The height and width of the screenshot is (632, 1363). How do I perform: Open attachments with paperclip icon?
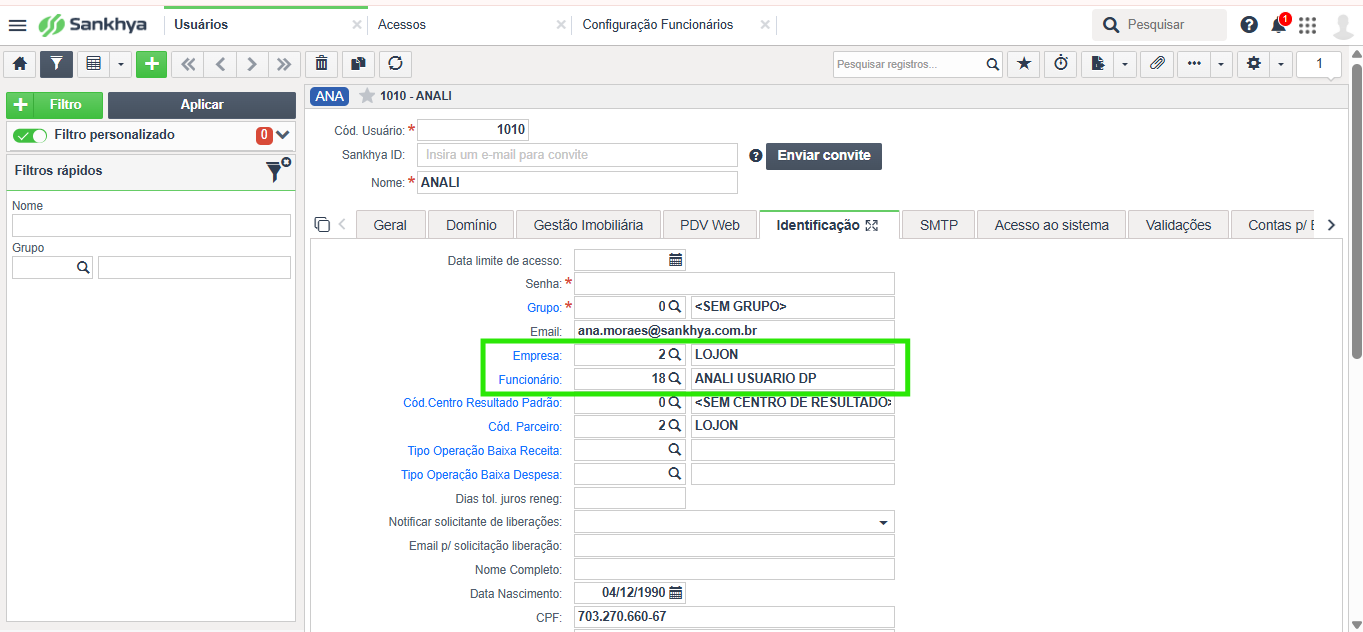[x=1156, y=64]
